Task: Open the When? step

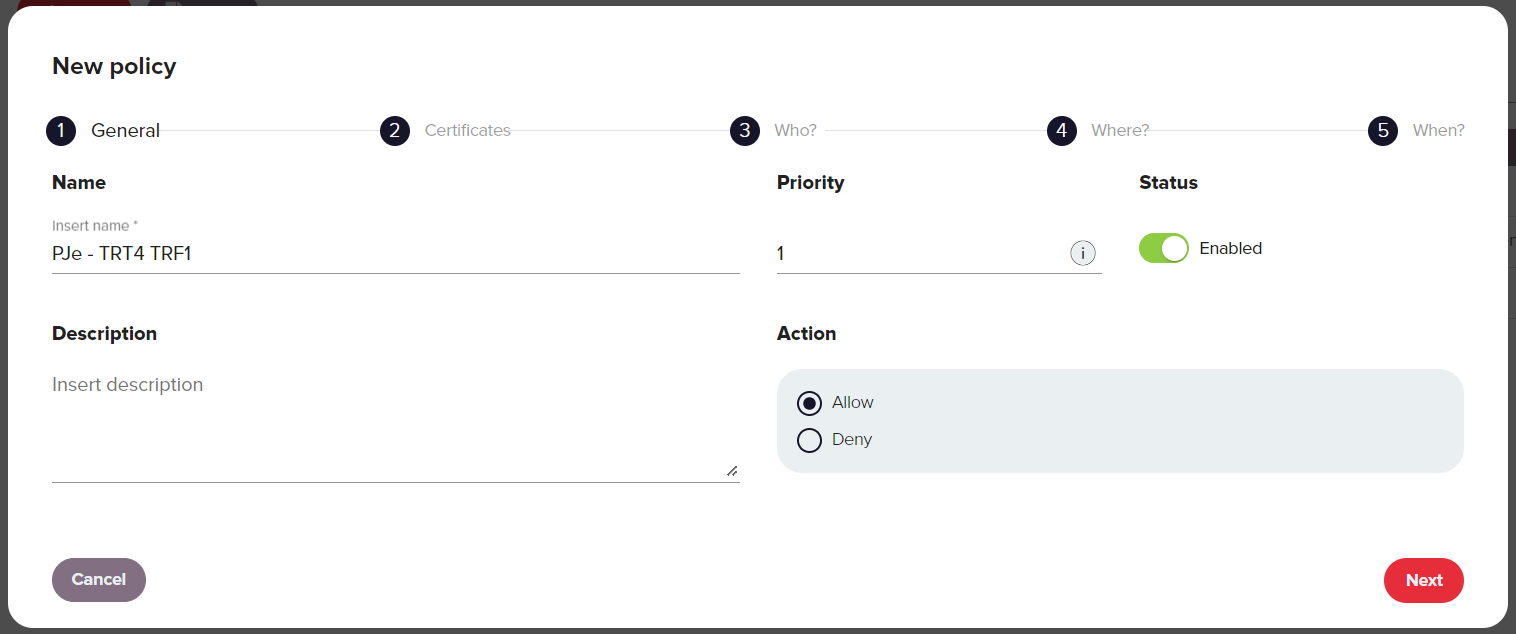Action: tap(1438, 131)
